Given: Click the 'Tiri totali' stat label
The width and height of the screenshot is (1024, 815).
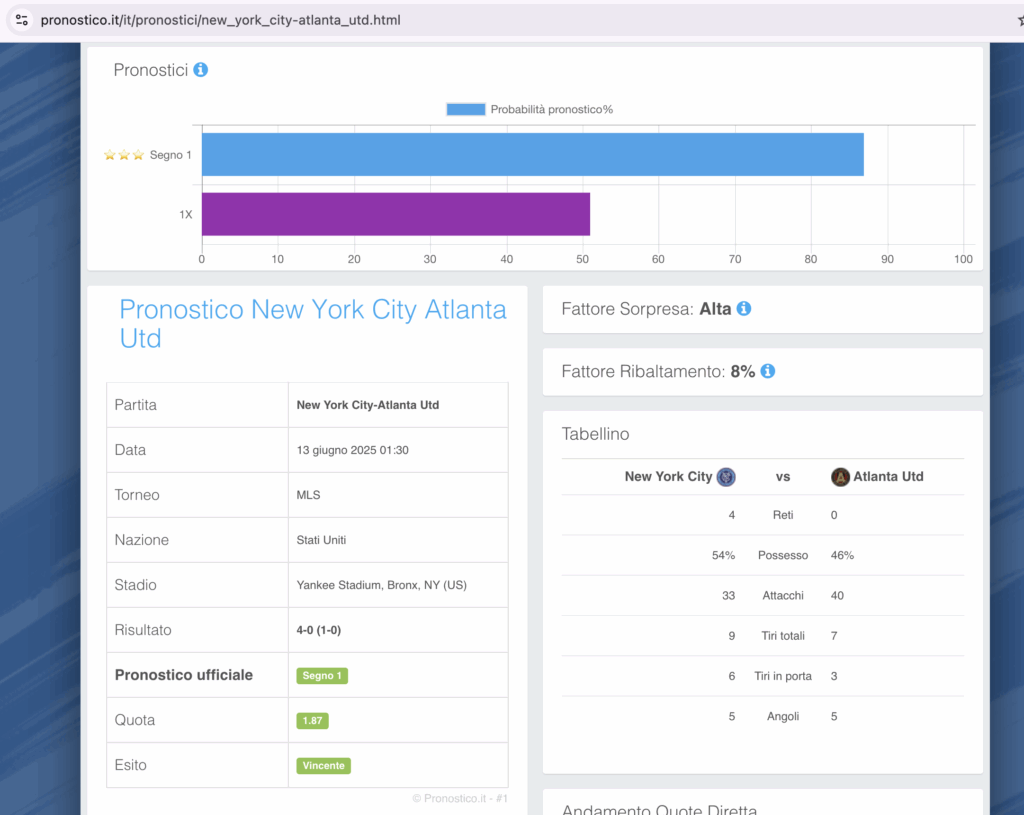Looking at the screenshot, I should pyautogui.click(x=783, y=636).
